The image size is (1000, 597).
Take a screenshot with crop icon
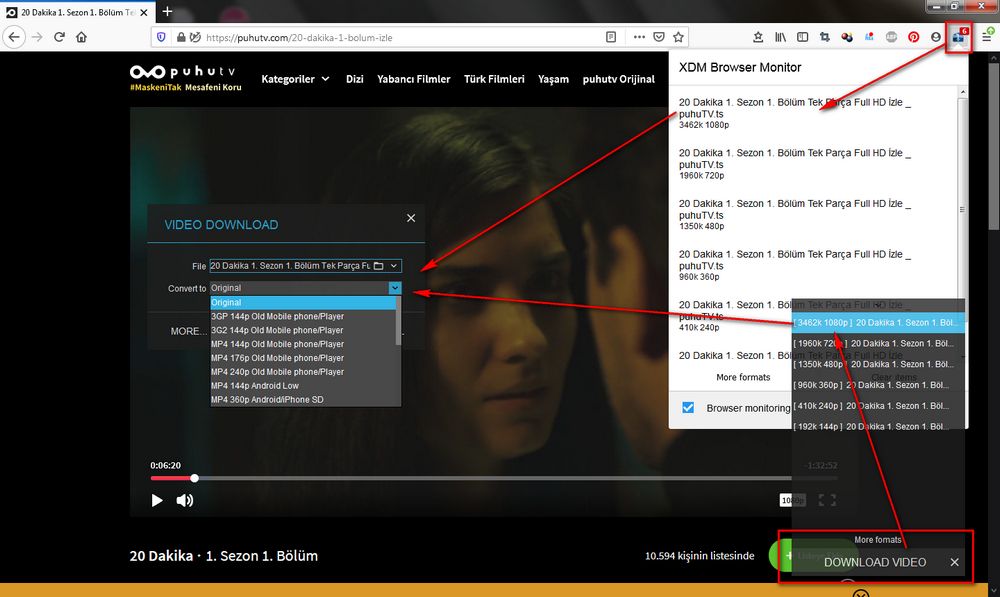pos(825,37)
